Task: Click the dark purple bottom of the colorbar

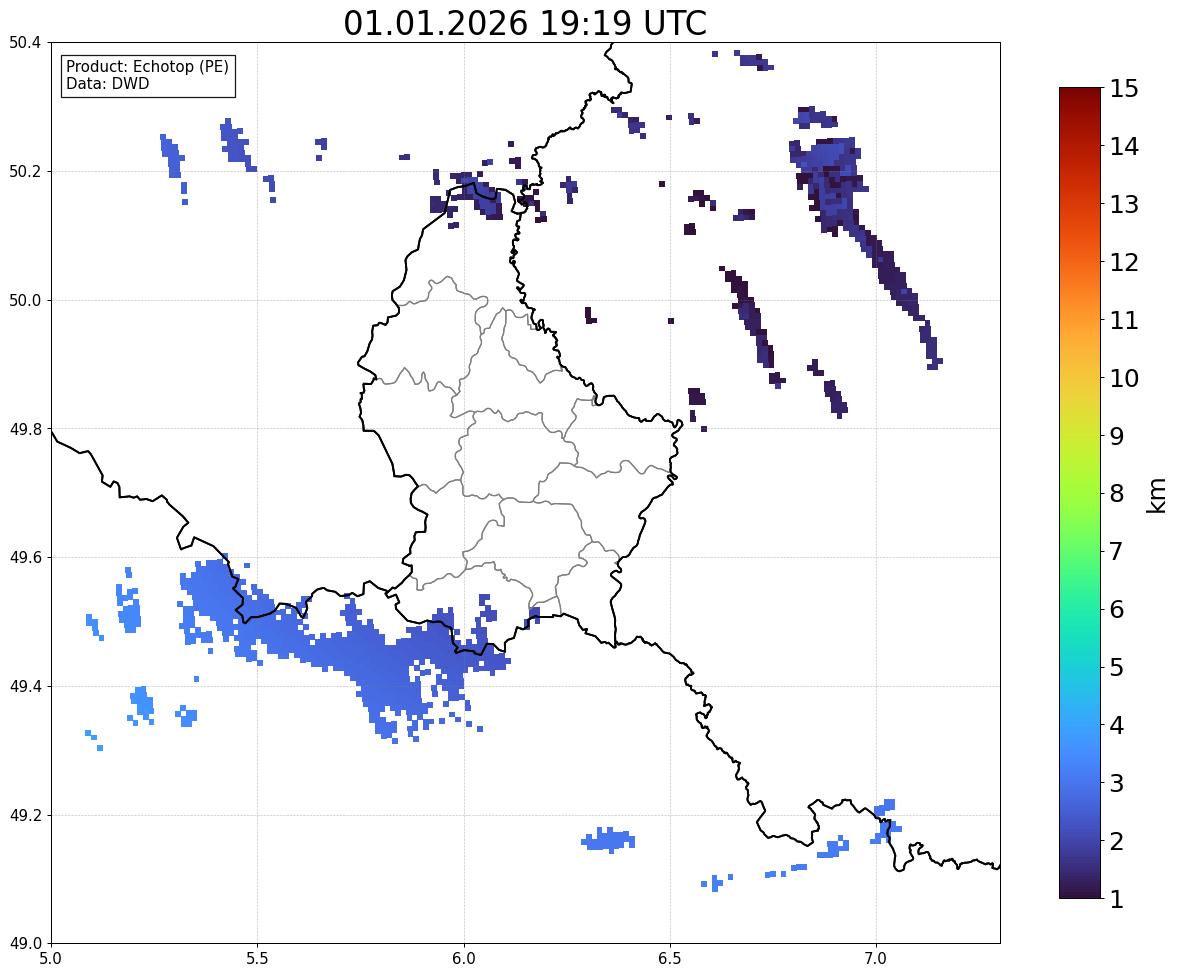Action: coord(1080,887)
